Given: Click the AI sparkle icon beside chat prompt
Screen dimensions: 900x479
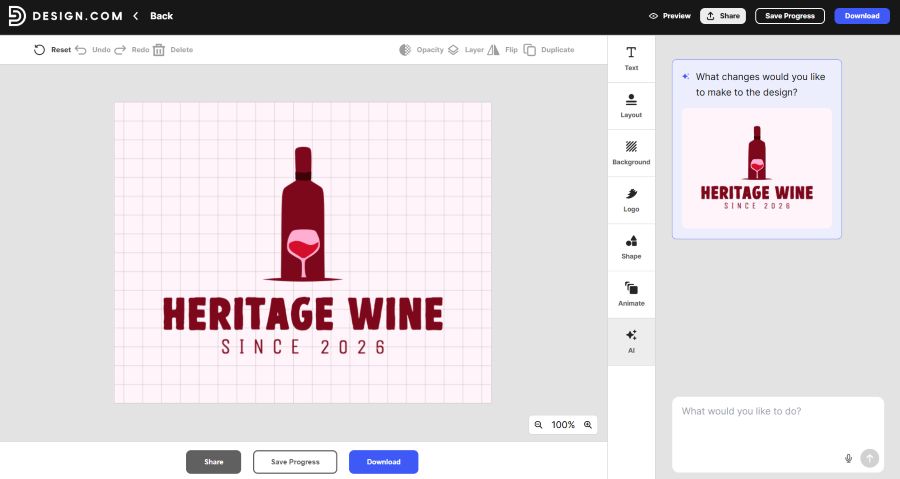Looking at the screenshot, I should [x=685, y=76].
